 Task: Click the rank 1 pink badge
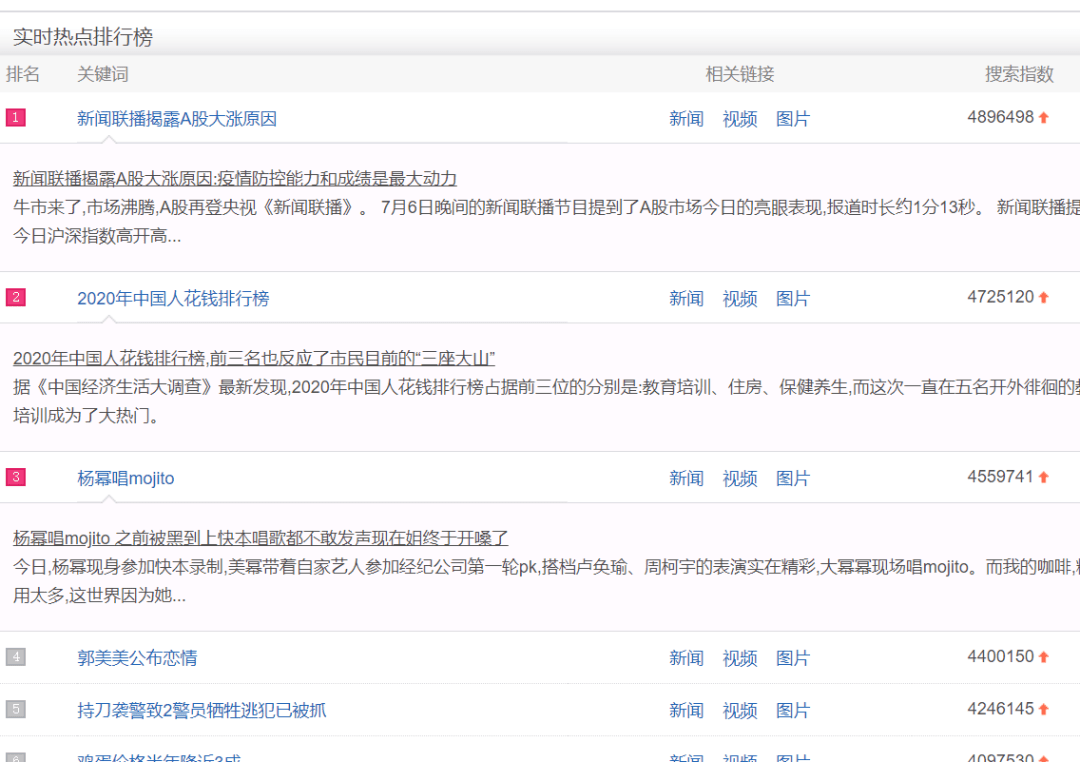tap(15, 118)
